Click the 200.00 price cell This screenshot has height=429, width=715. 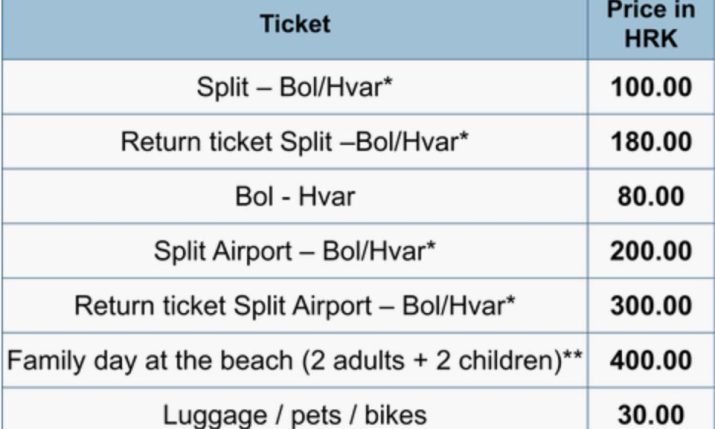coord(650,250)
